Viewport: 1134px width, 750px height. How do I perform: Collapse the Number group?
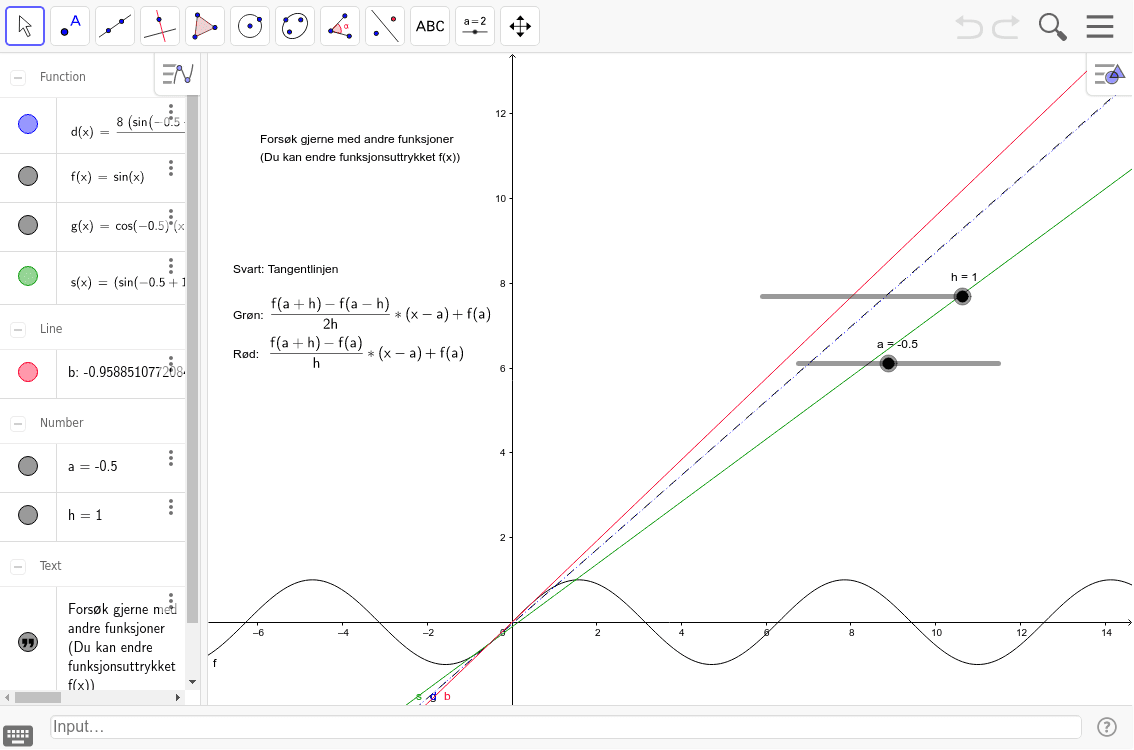click(x=18, y=423)
